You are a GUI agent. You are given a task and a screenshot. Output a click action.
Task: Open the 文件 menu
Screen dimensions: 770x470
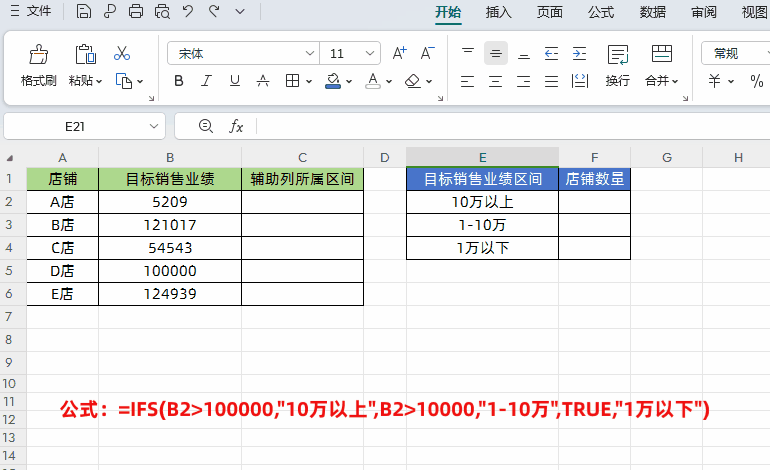[30, 11]
